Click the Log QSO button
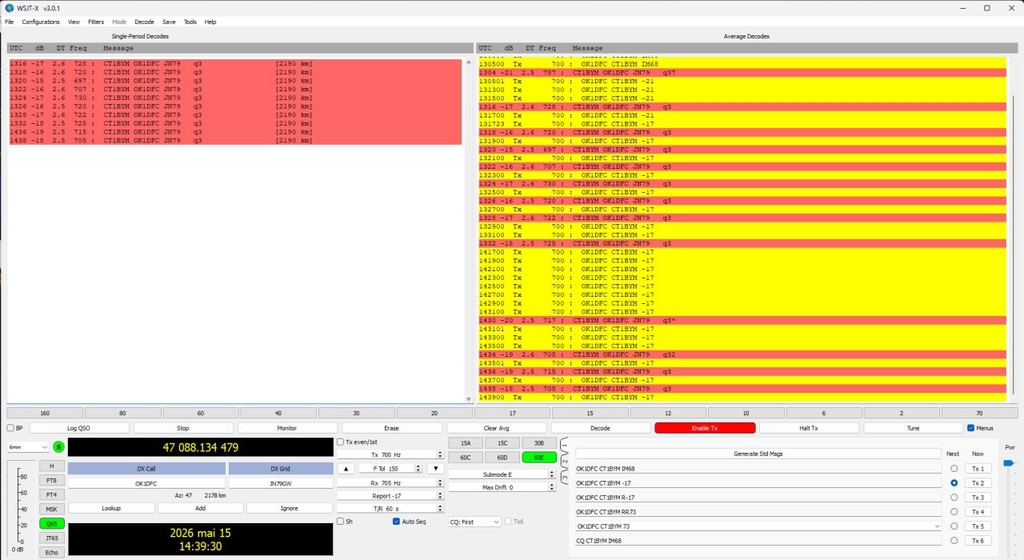The width and height of the screenshot is (1024, 560). pyautogui.click(x=79, y=428)
